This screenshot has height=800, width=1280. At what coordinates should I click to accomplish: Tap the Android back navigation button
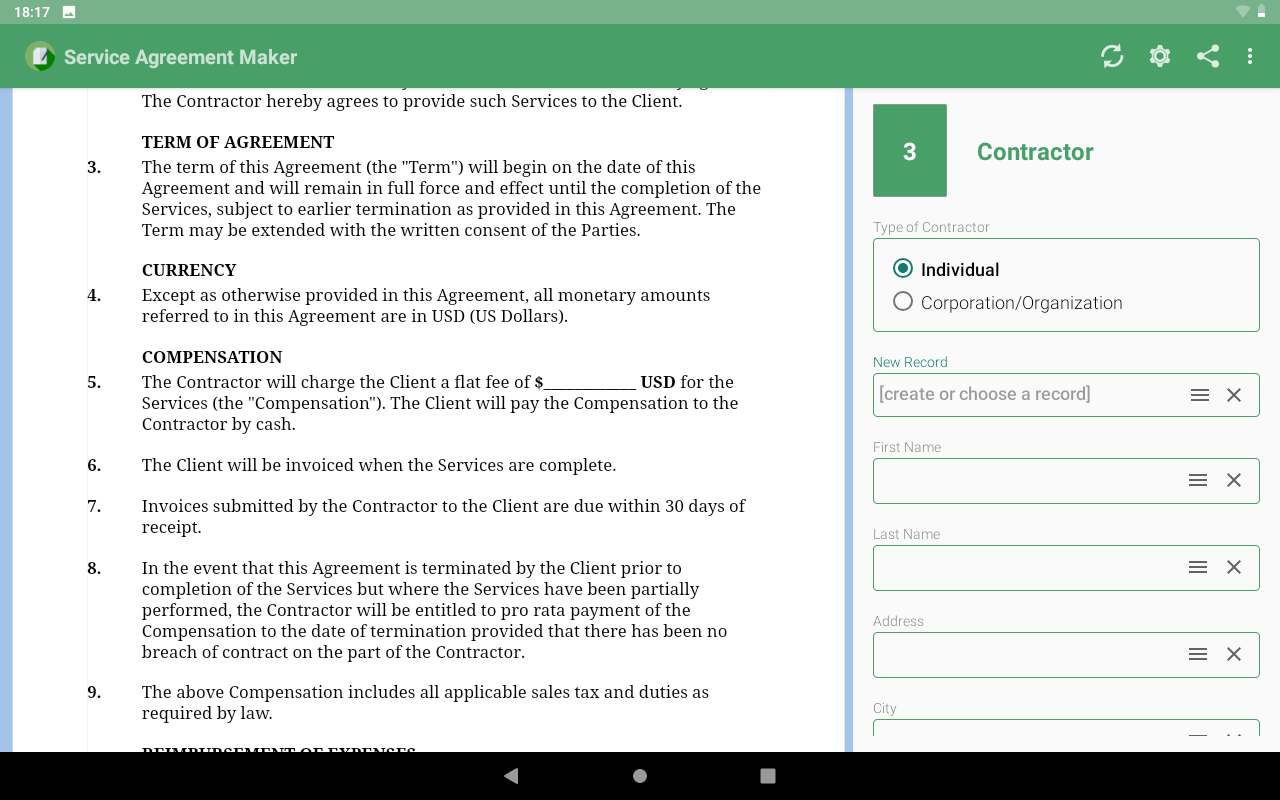[511, 776]
